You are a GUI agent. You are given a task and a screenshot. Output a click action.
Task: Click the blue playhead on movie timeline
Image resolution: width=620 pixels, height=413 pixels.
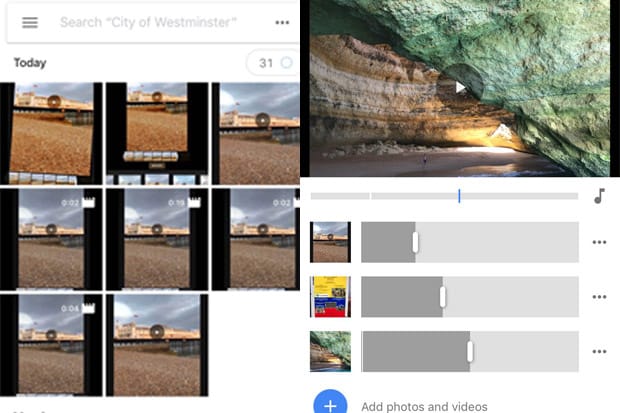[459, 196]
